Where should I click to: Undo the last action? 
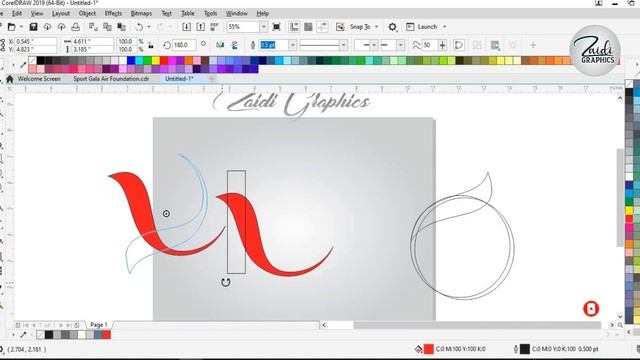139,27
